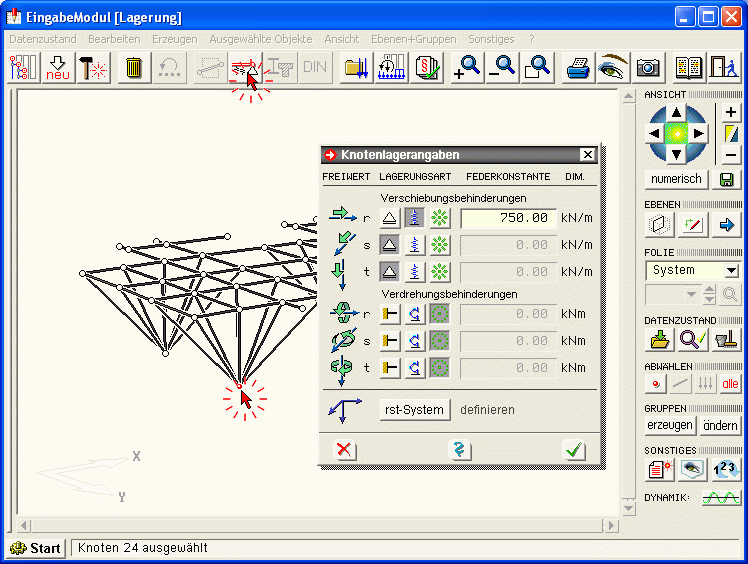Open the Ebenen+Gruppen menu
748x564 pixels.
[x=412, y=39]
